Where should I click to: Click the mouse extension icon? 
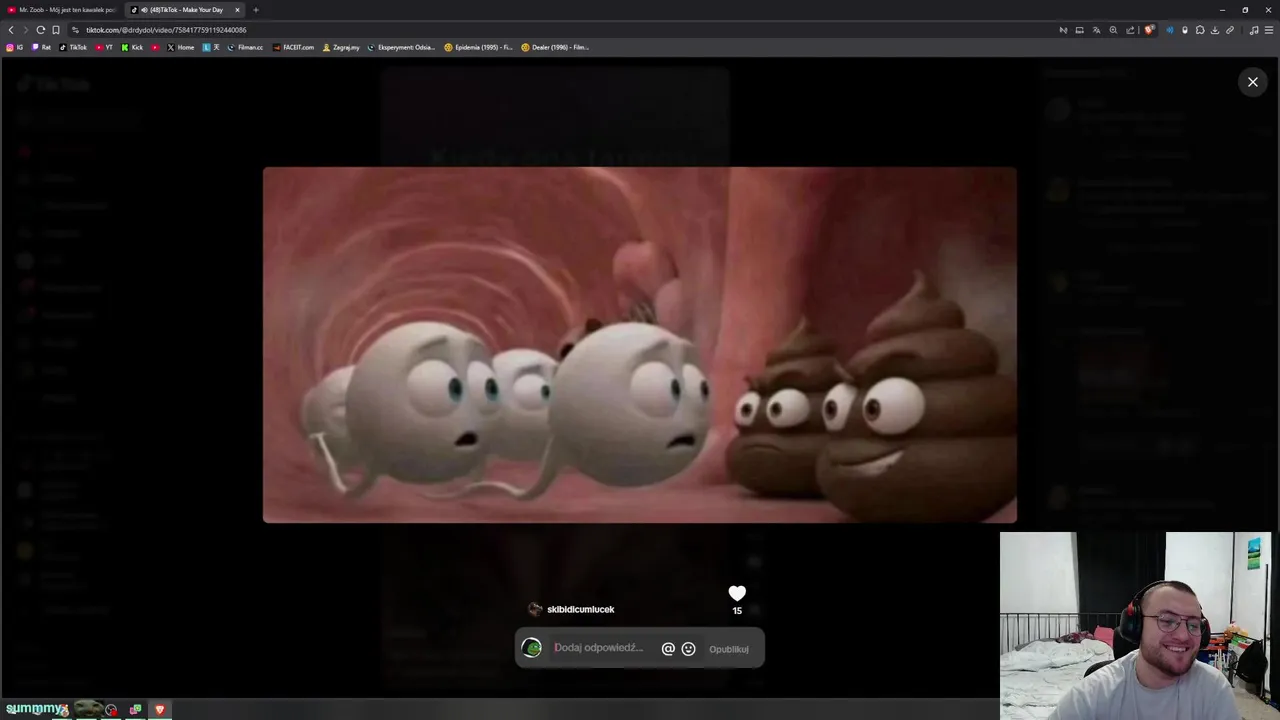tap(1185, 30)
